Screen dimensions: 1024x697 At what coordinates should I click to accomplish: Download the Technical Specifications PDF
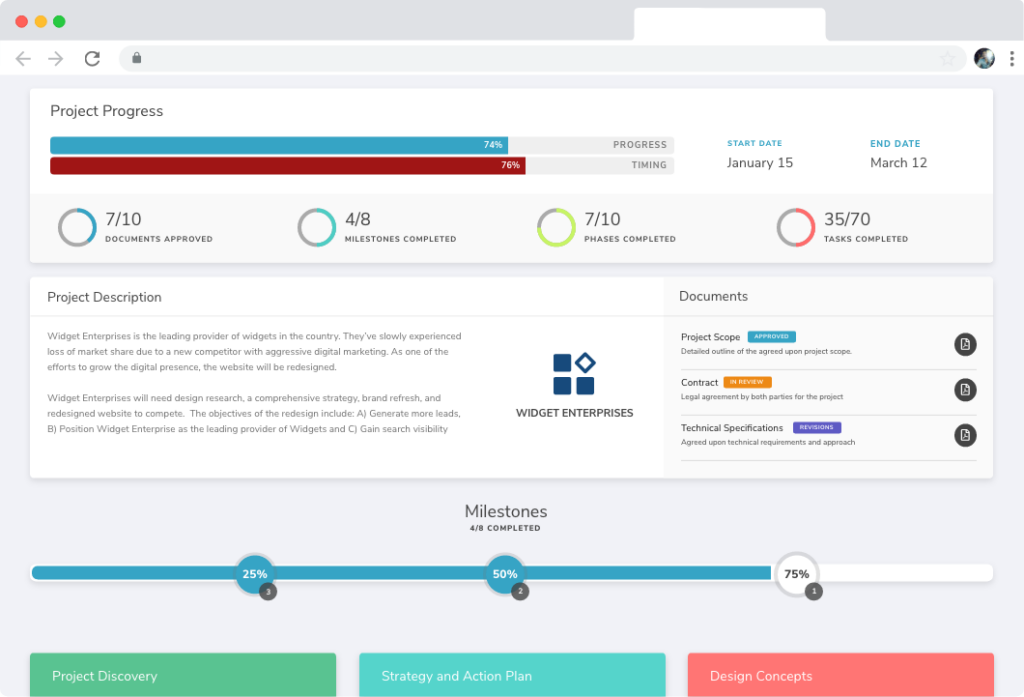[x=965, y=436]
